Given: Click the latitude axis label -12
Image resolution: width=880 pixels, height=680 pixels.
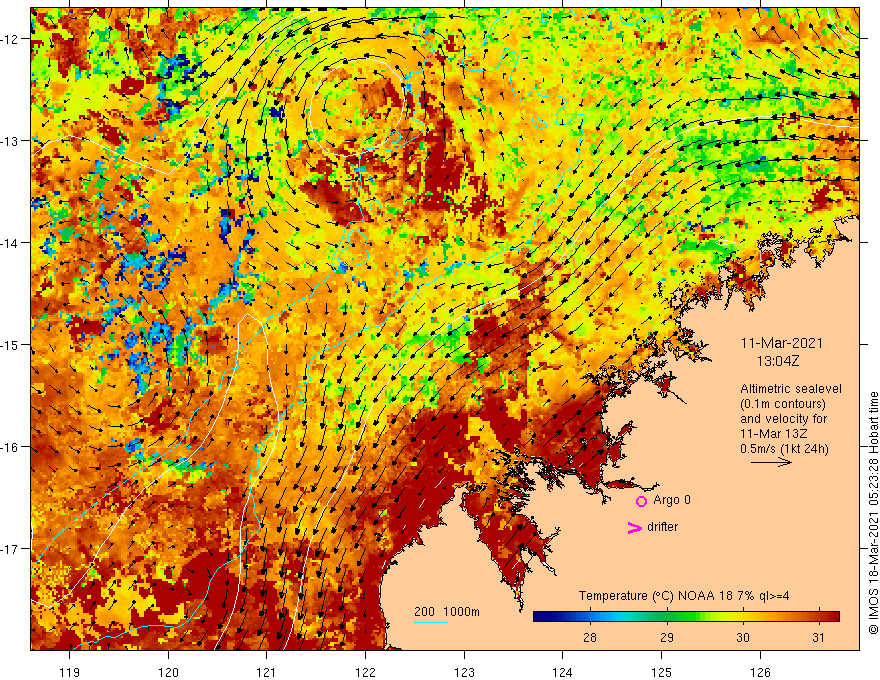Looking at the screenshot, I should (10, 39).
